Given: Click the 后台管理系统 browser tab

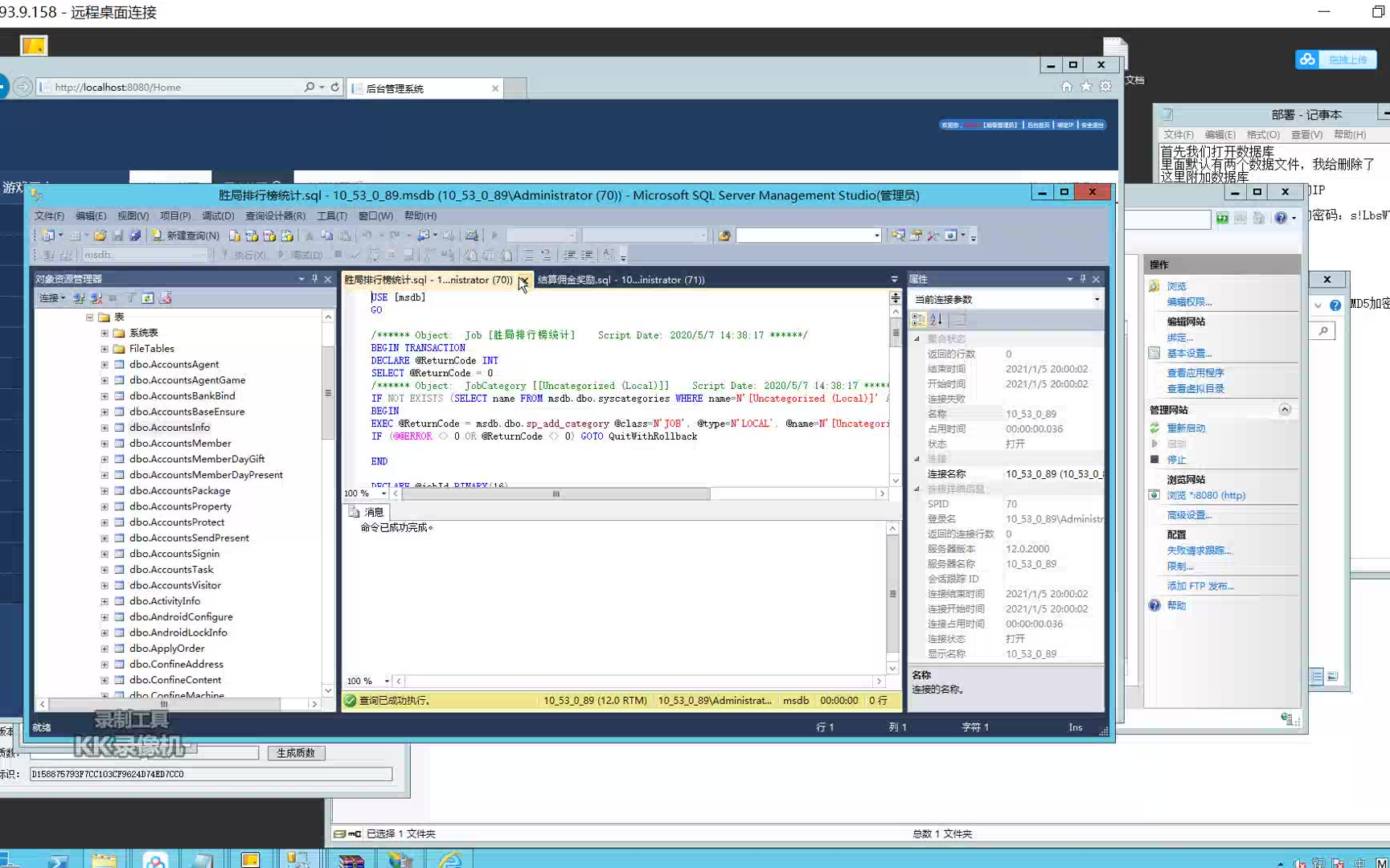Looking at the screenshot, I should click(x=426, y=88).
